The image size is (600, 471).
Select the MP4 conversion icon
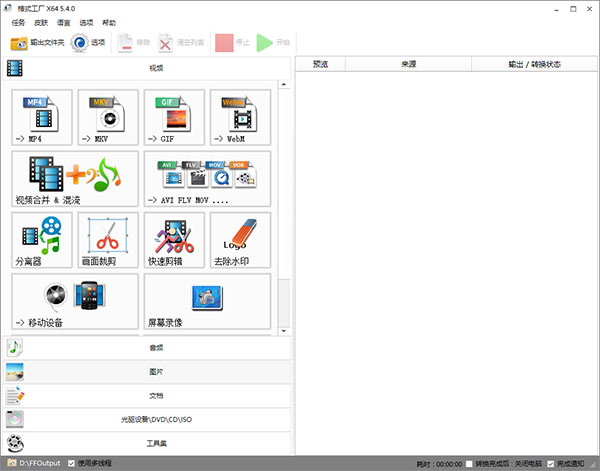coord(42,117)
